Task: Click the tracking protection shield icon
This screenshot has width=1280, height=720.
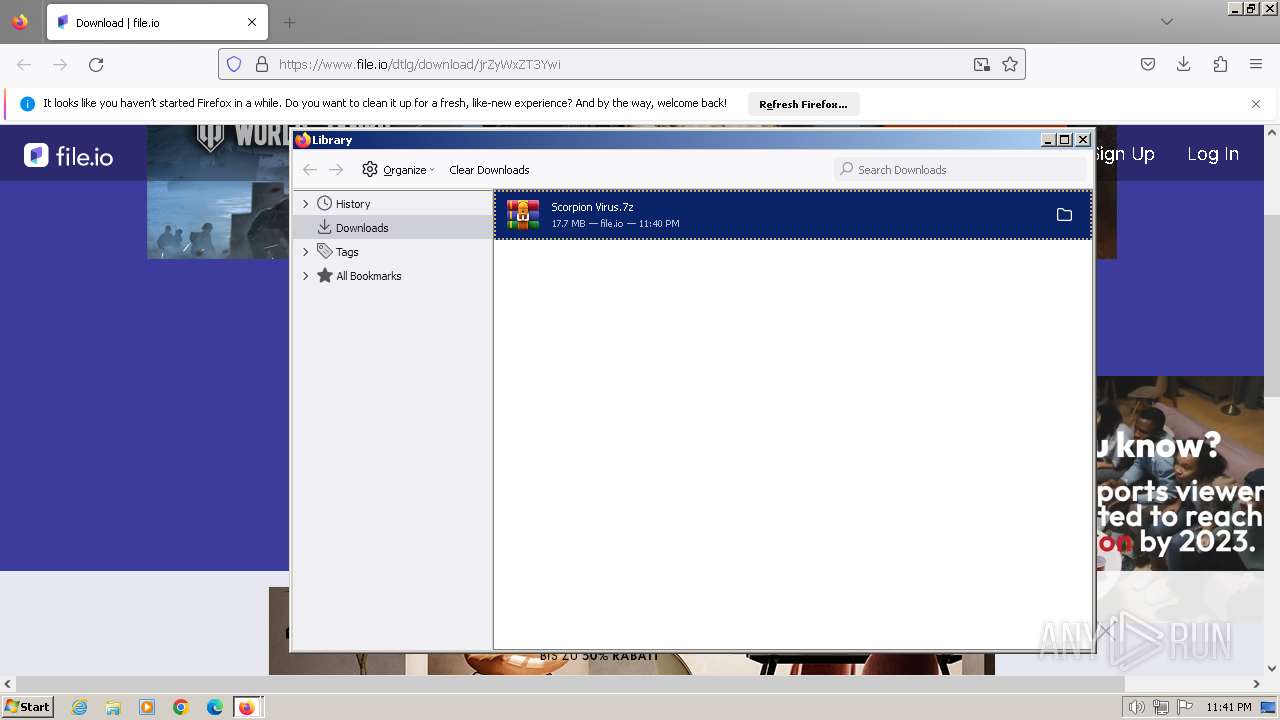Action: click(234, 64)
